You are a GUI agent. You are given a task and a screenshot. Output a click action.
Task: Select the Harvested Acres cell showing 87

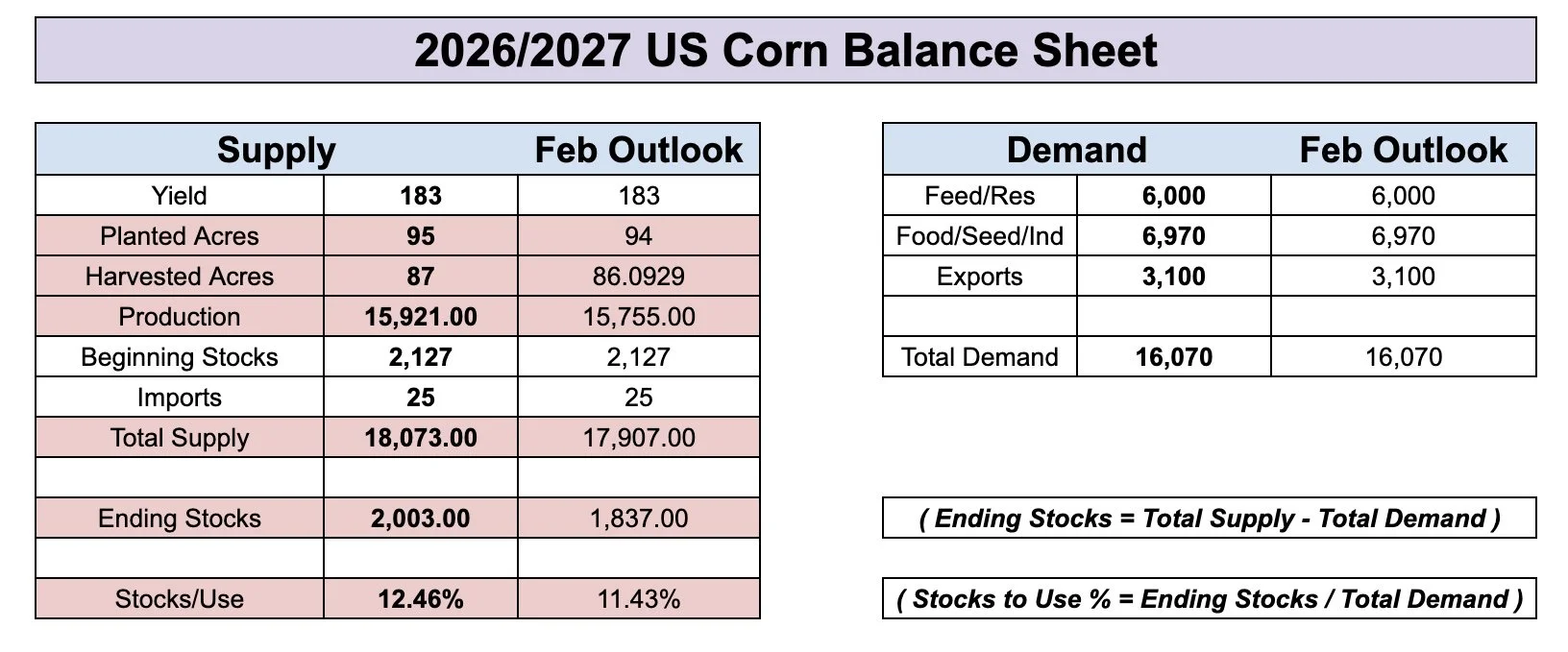pos(421,277)
